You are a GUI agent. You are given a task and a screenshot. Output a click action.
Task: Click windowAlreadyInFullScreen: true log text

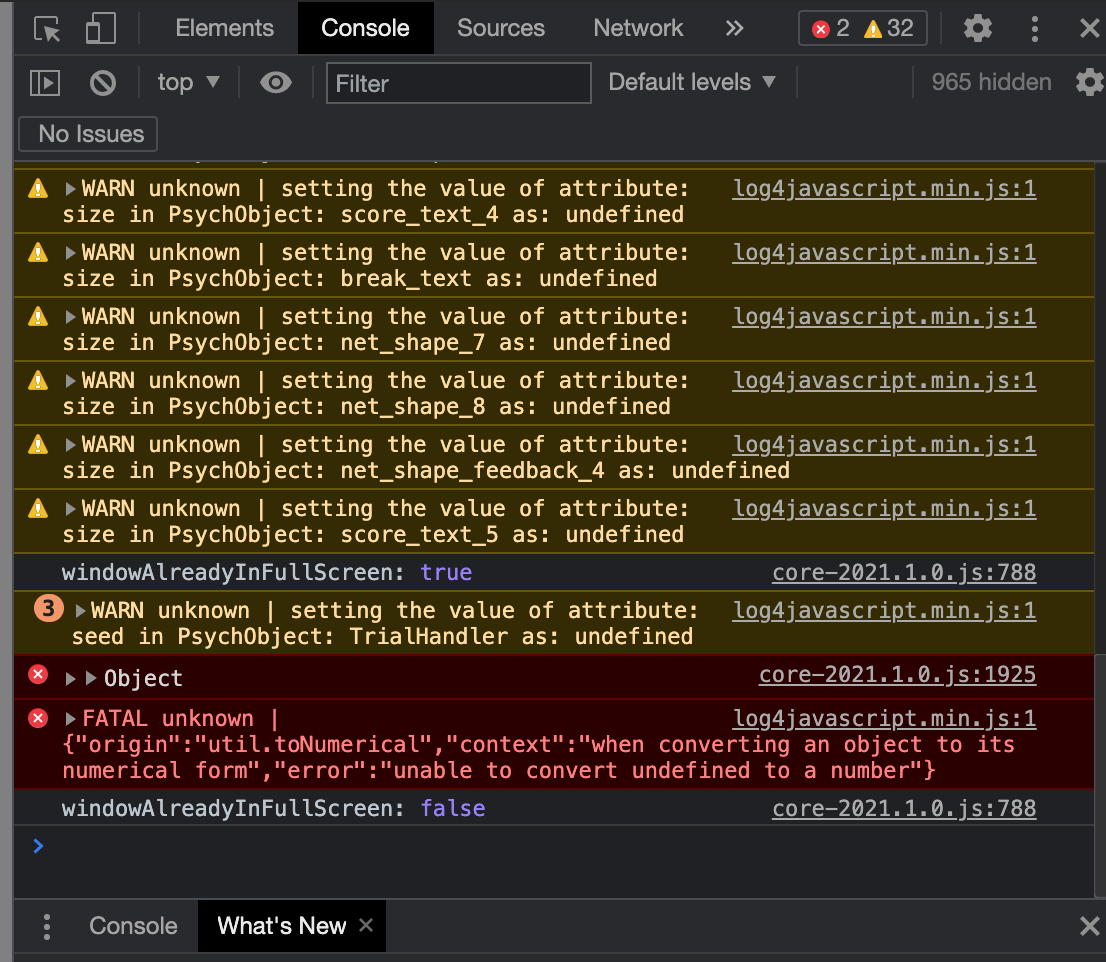[x=267, y=573]
